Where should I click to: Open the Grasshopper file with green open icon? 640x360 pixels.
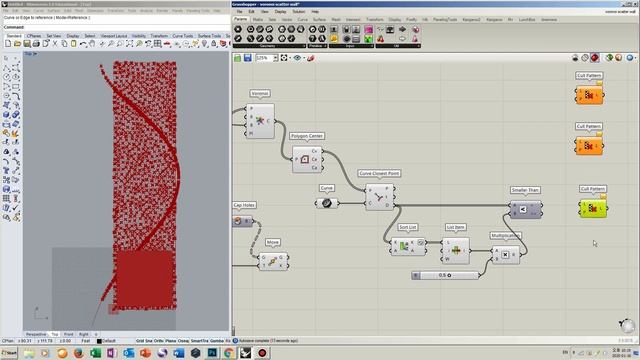click(x=238, y=58)
